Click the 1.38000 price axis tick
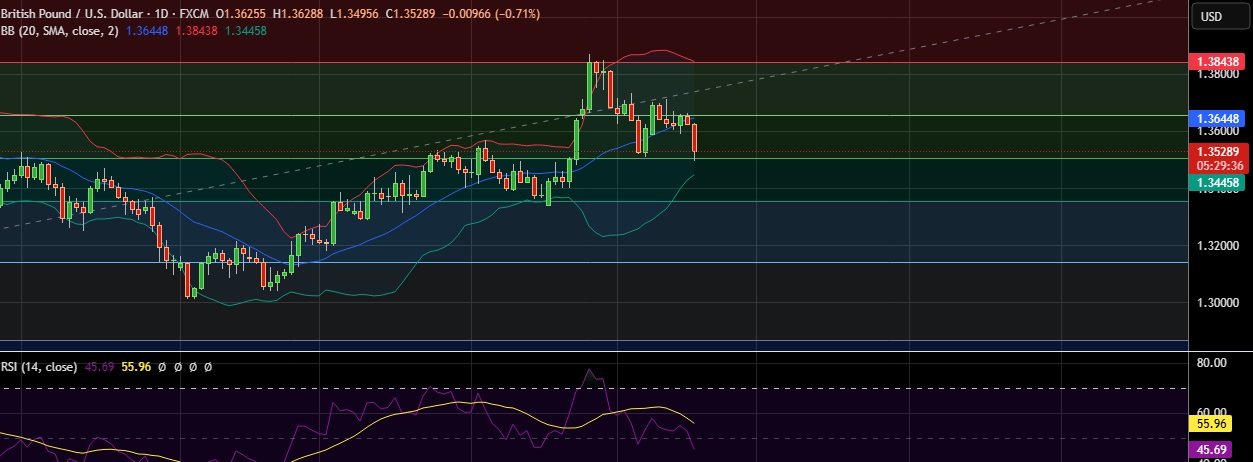The image size is (1253, 462). point(1219,74)
